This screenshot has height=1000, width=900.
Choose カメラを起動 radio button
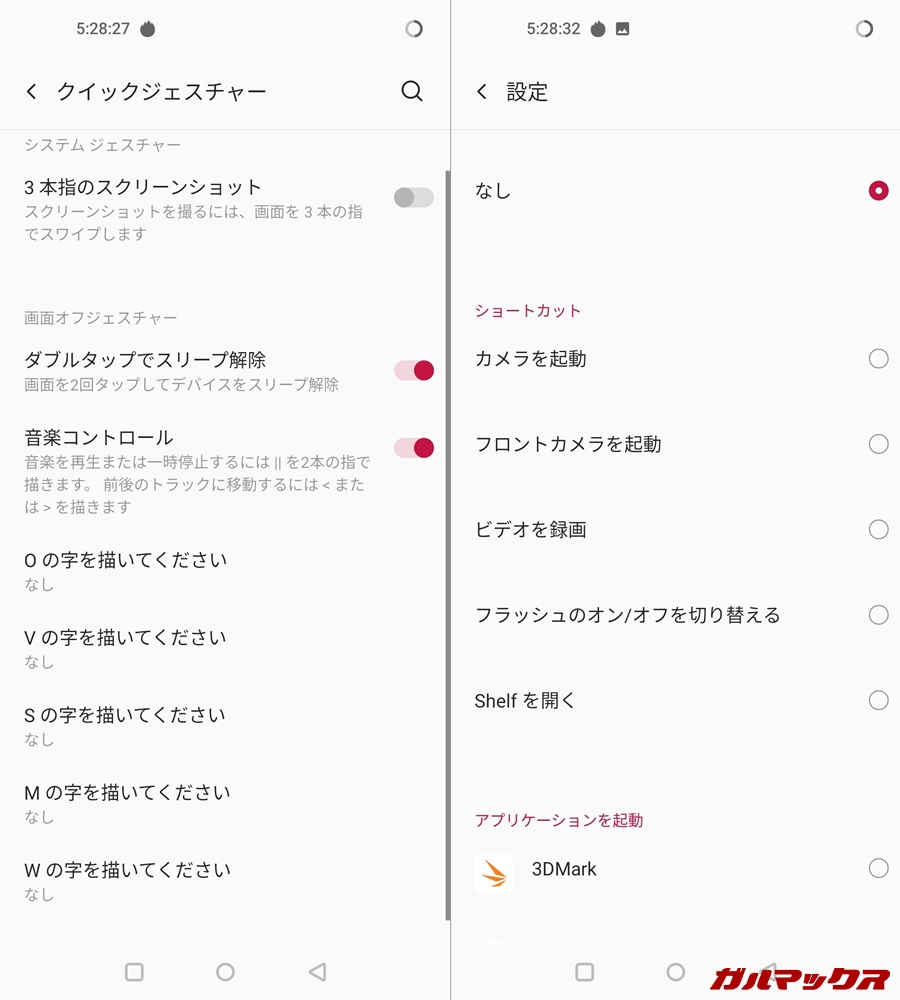pyautogui.click(x=878, y=359)
